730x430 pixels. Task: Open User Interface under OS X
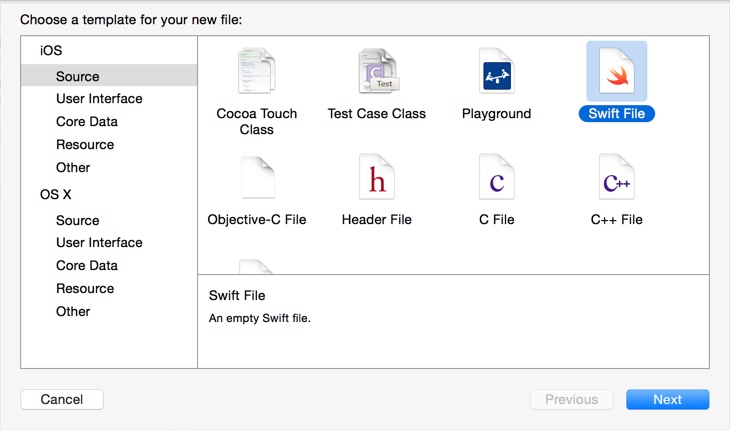click(x=99, y=242)
